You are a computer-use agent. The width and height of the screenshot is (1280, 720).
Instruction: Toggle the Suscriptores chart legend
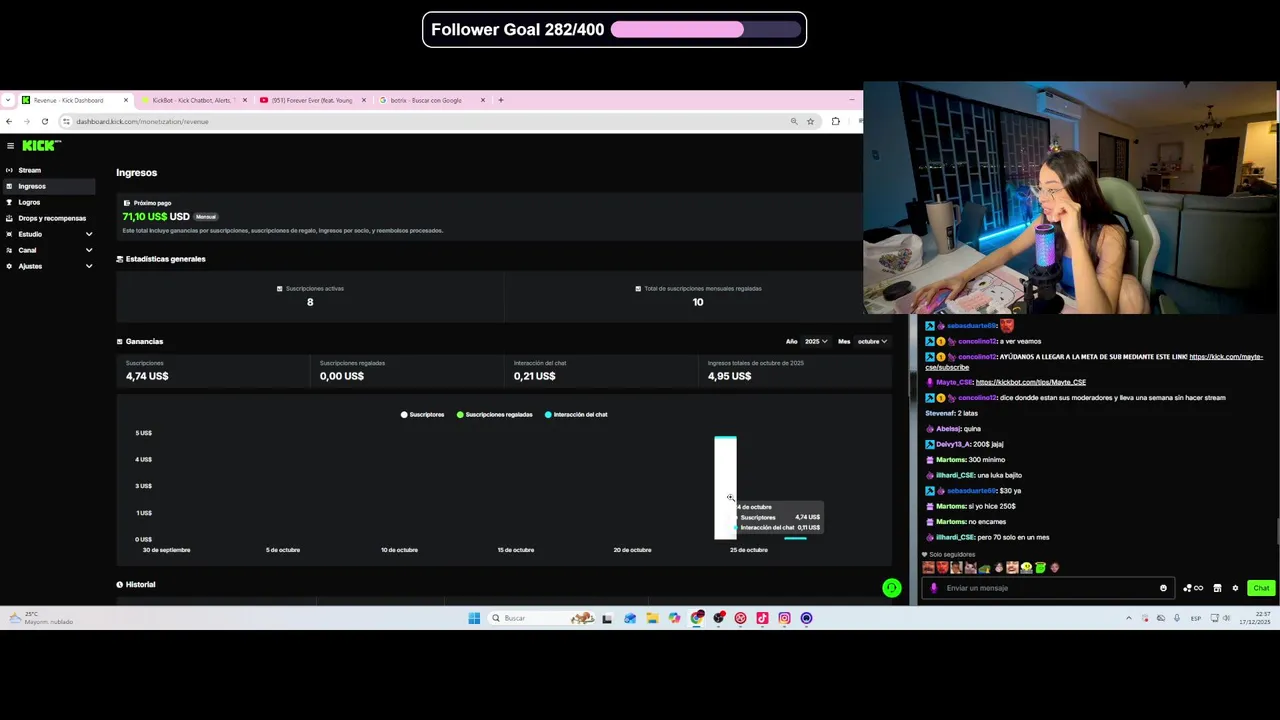point(423,414)
